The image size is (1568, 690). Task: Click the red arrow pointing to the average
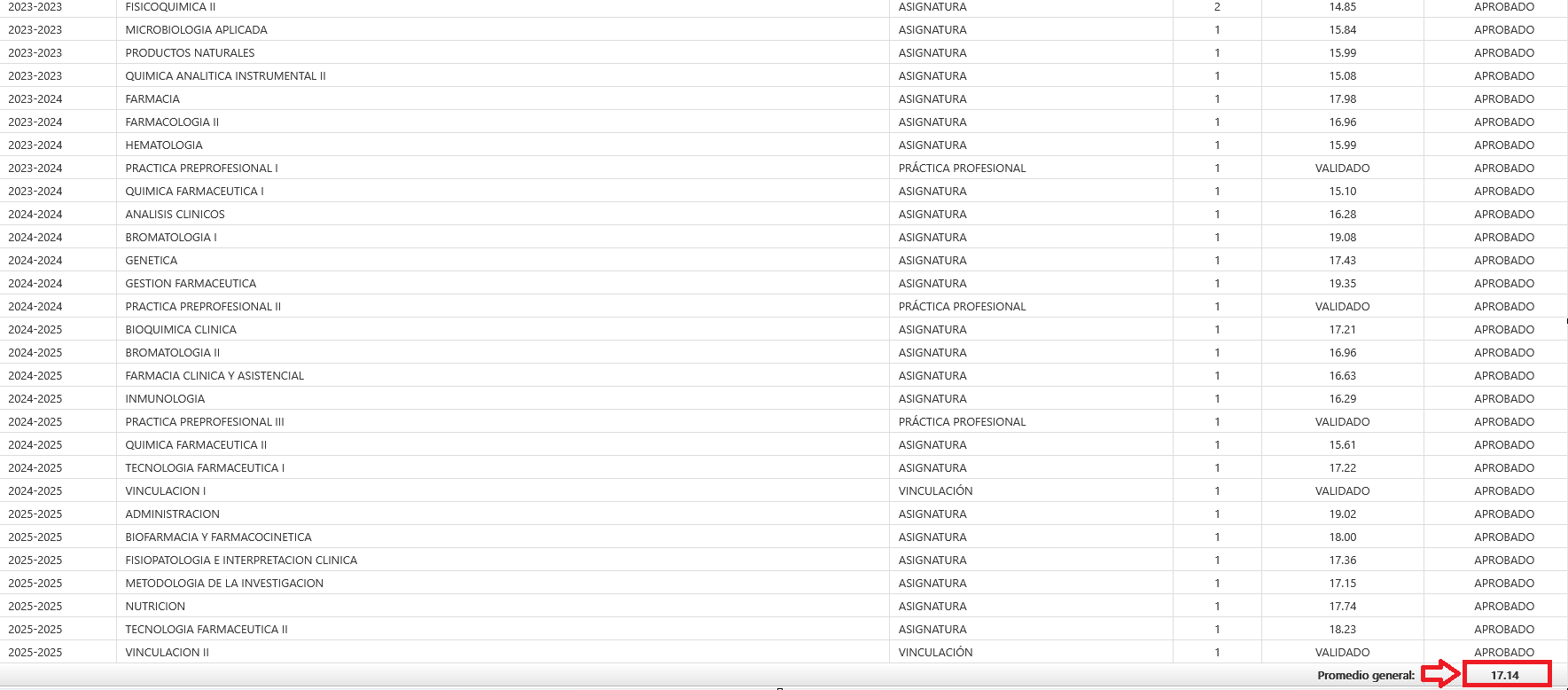click(x=1440, y=675)
